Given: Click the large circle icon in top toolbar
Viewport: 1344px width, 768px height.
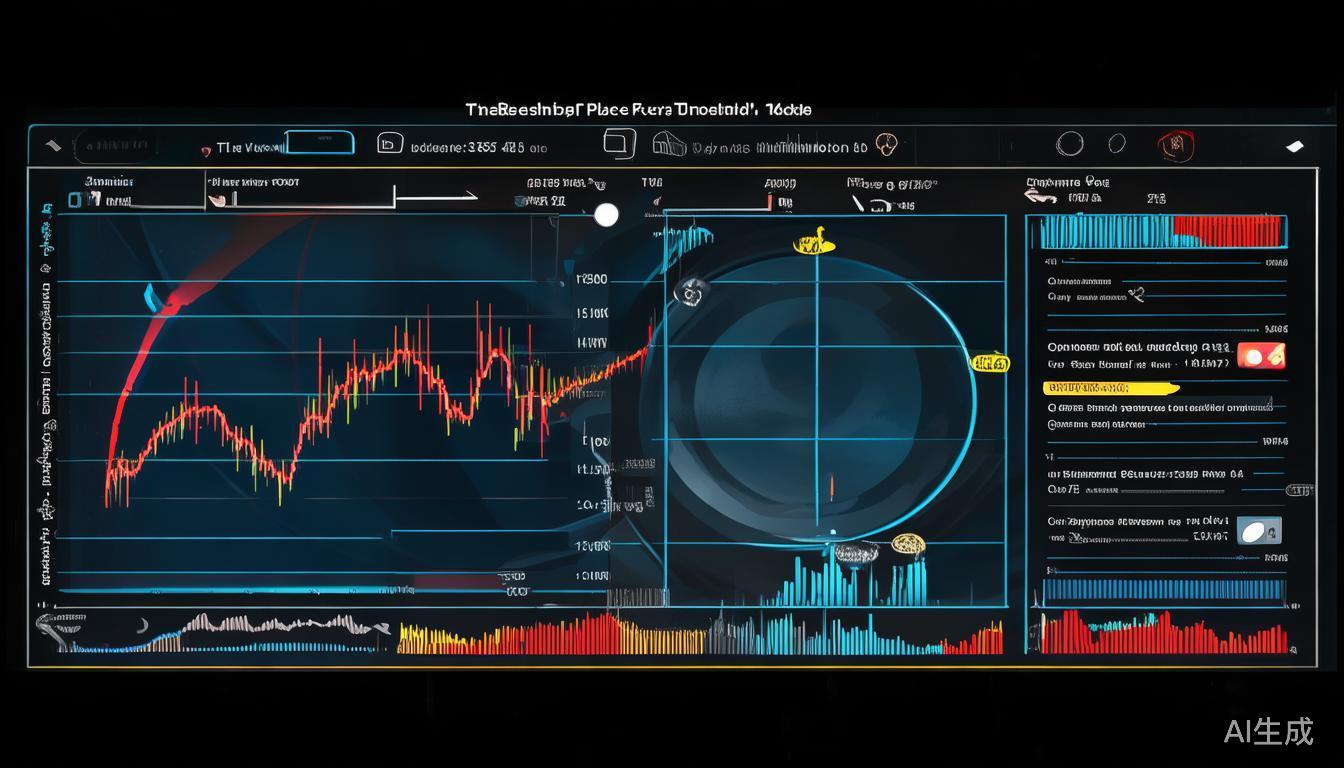Looking at the screenshot, I should pyautogui.click(x=1070, y=144).
